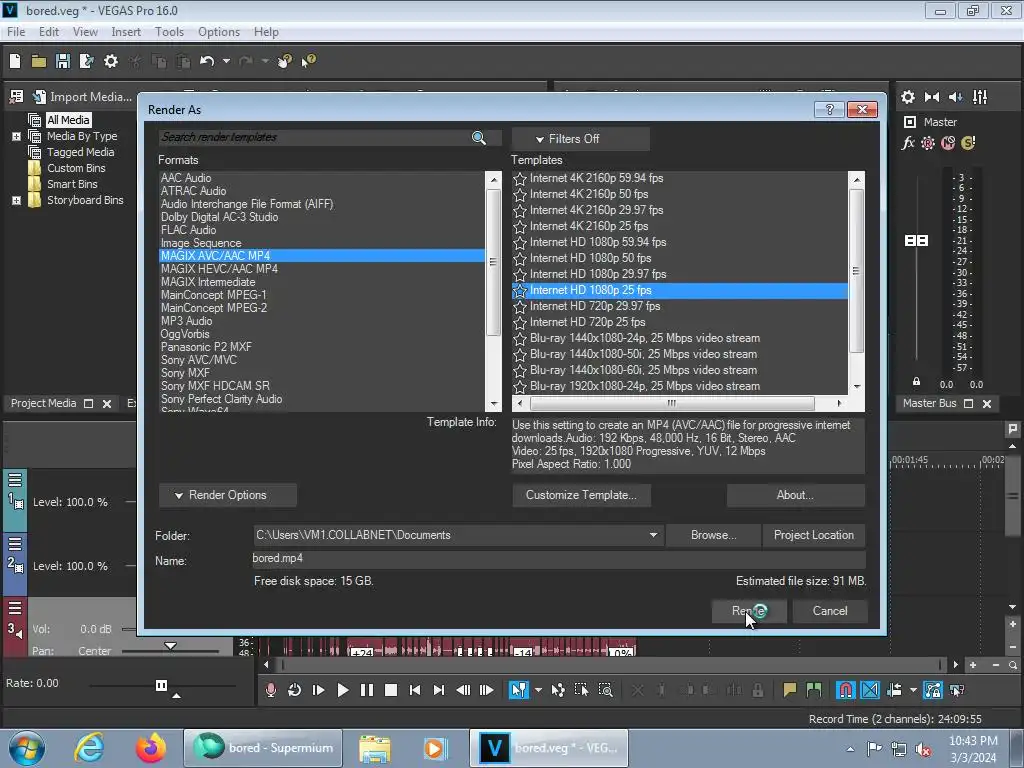This screenshot has height=768, width=1024.
Task: Click the Record microphone button in transport
Action: point(270,690)
